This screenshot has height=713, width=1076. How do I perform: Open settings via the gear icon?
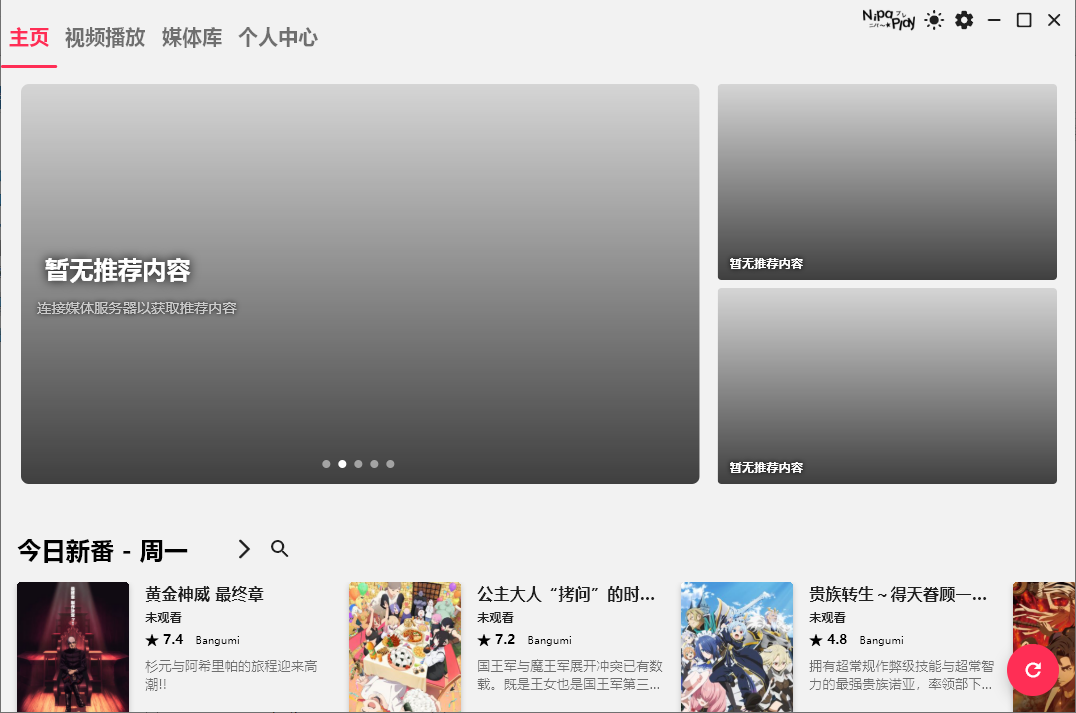(x=964, y=20)
